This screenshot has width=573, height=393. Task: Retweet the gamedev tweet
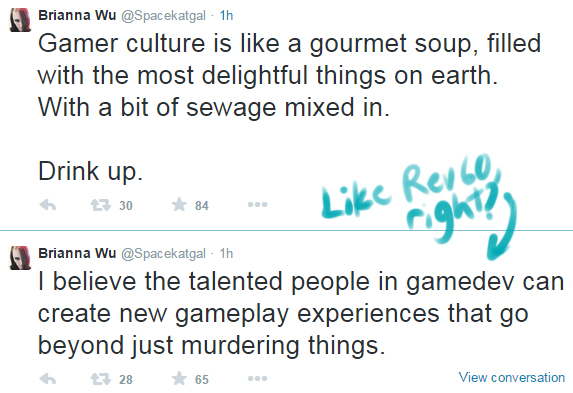(x=100, y=379)
